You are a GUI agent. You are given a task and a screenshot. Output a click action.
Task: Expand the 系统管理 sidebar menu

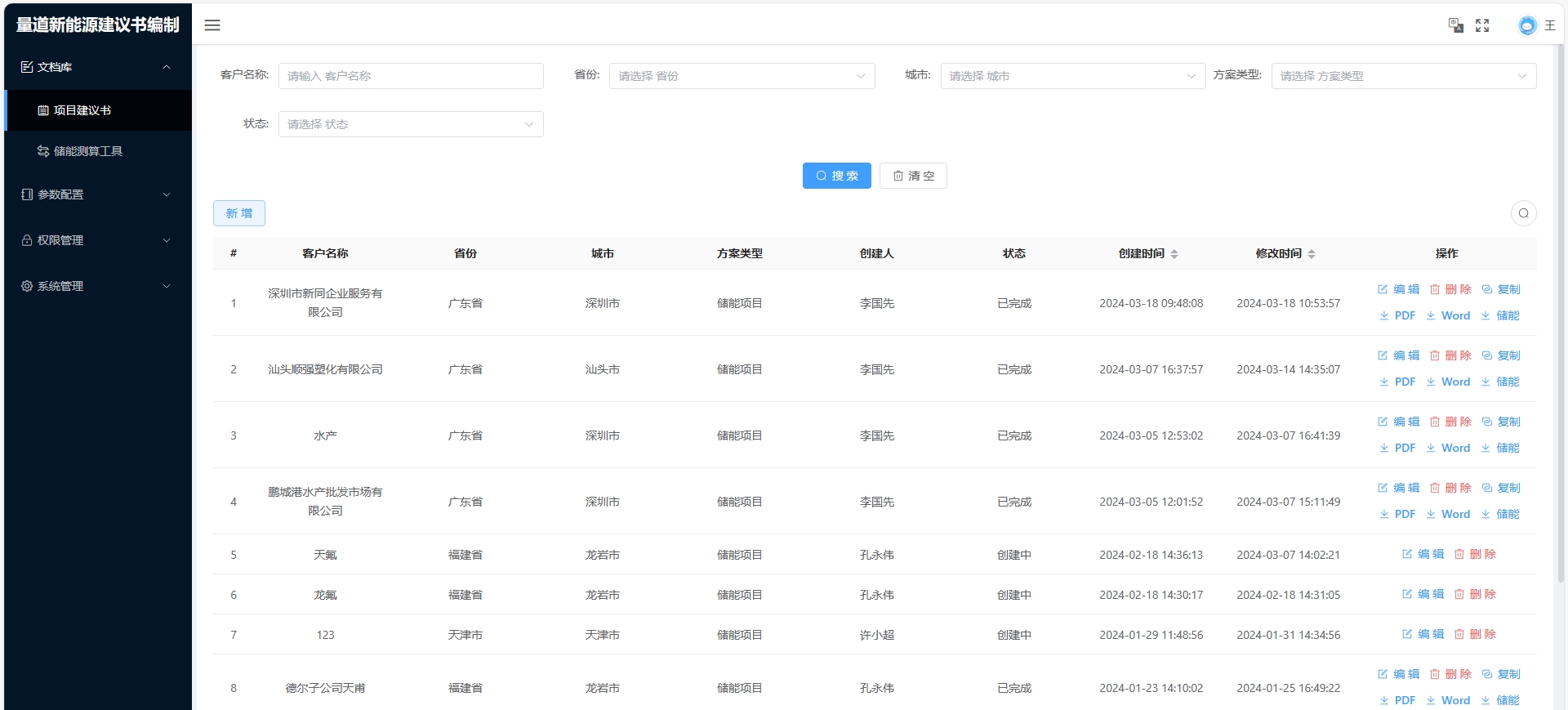point(98,286)
